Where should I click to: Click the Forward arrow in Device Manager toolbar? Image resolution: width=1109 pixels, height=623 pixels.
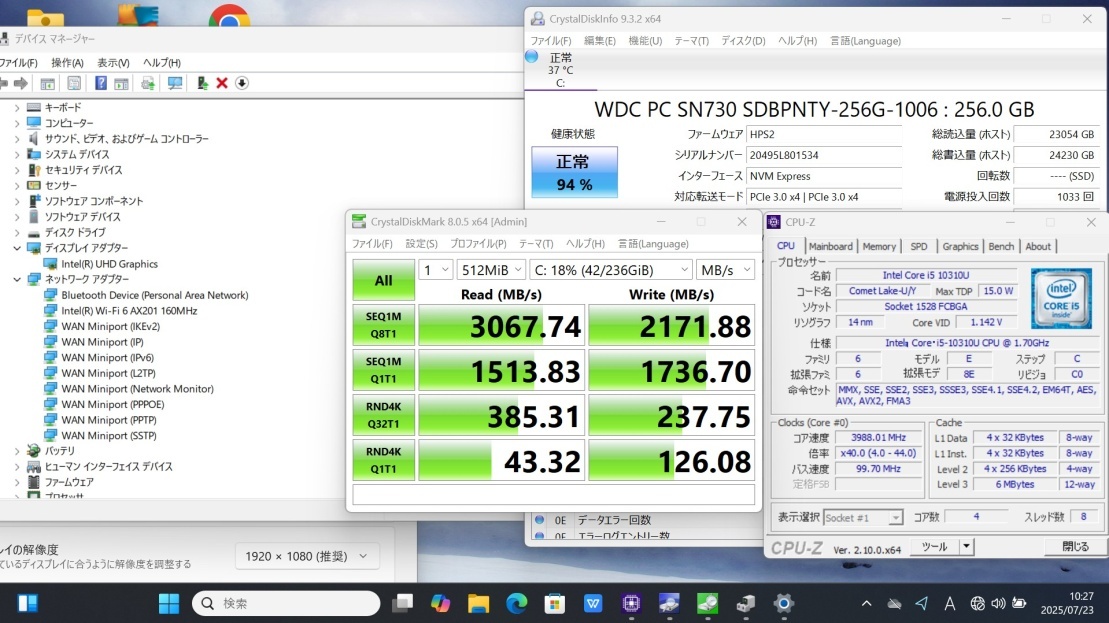(x=21, y=83)
